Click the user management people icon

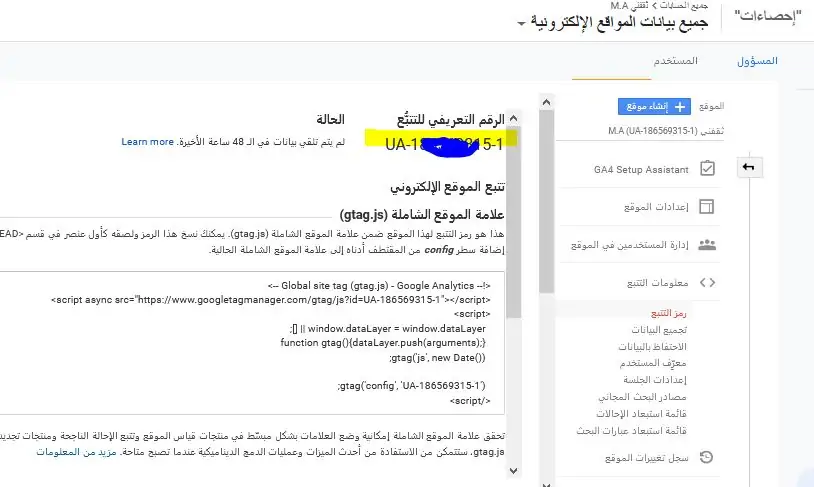point(707,245)
